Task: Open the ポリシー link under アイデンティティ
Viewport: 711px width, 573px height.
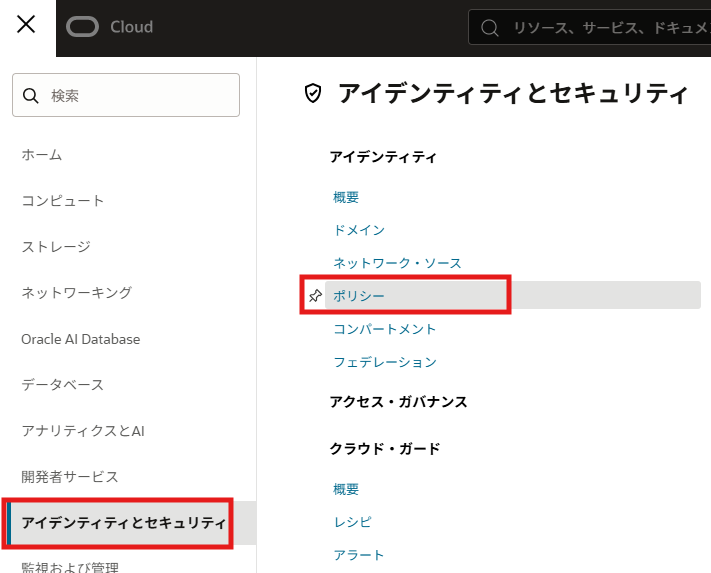Action: (x=359, y=296)
